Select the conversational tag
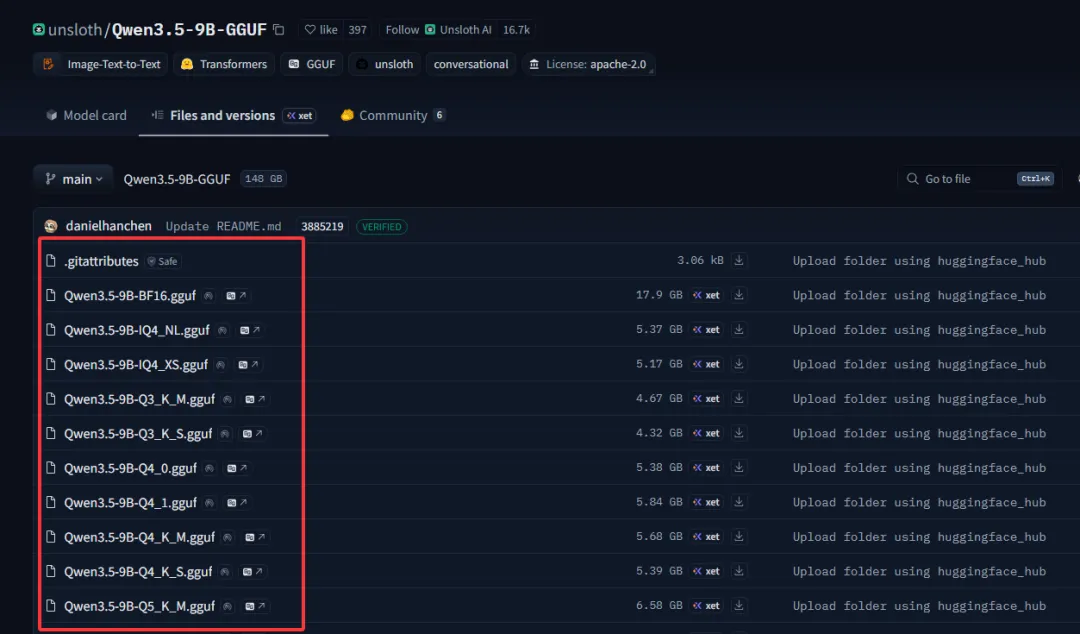 tap(471, 64)
